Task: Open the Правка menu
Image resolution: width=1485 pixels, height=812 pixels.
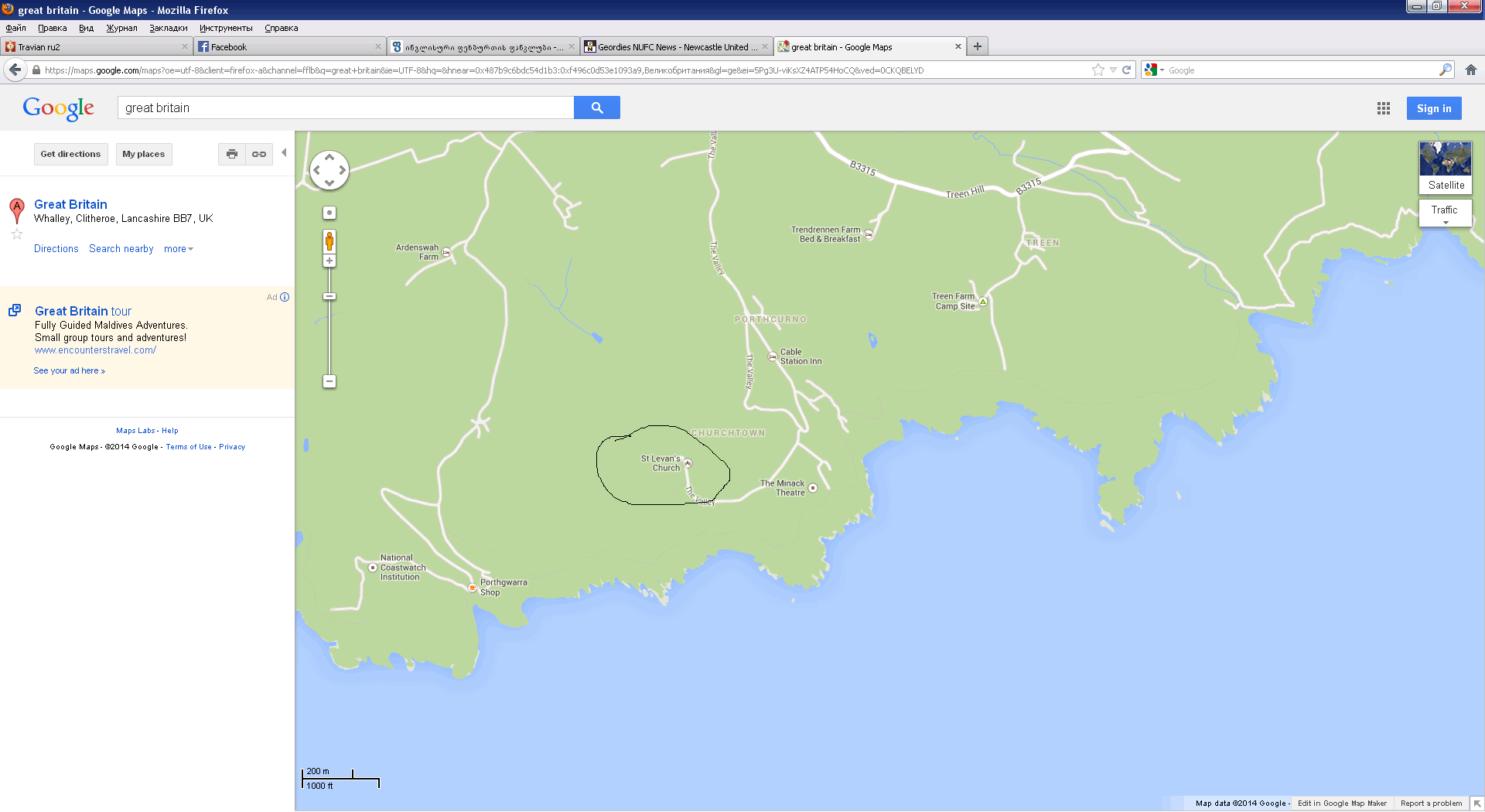Action: [52, 28]
